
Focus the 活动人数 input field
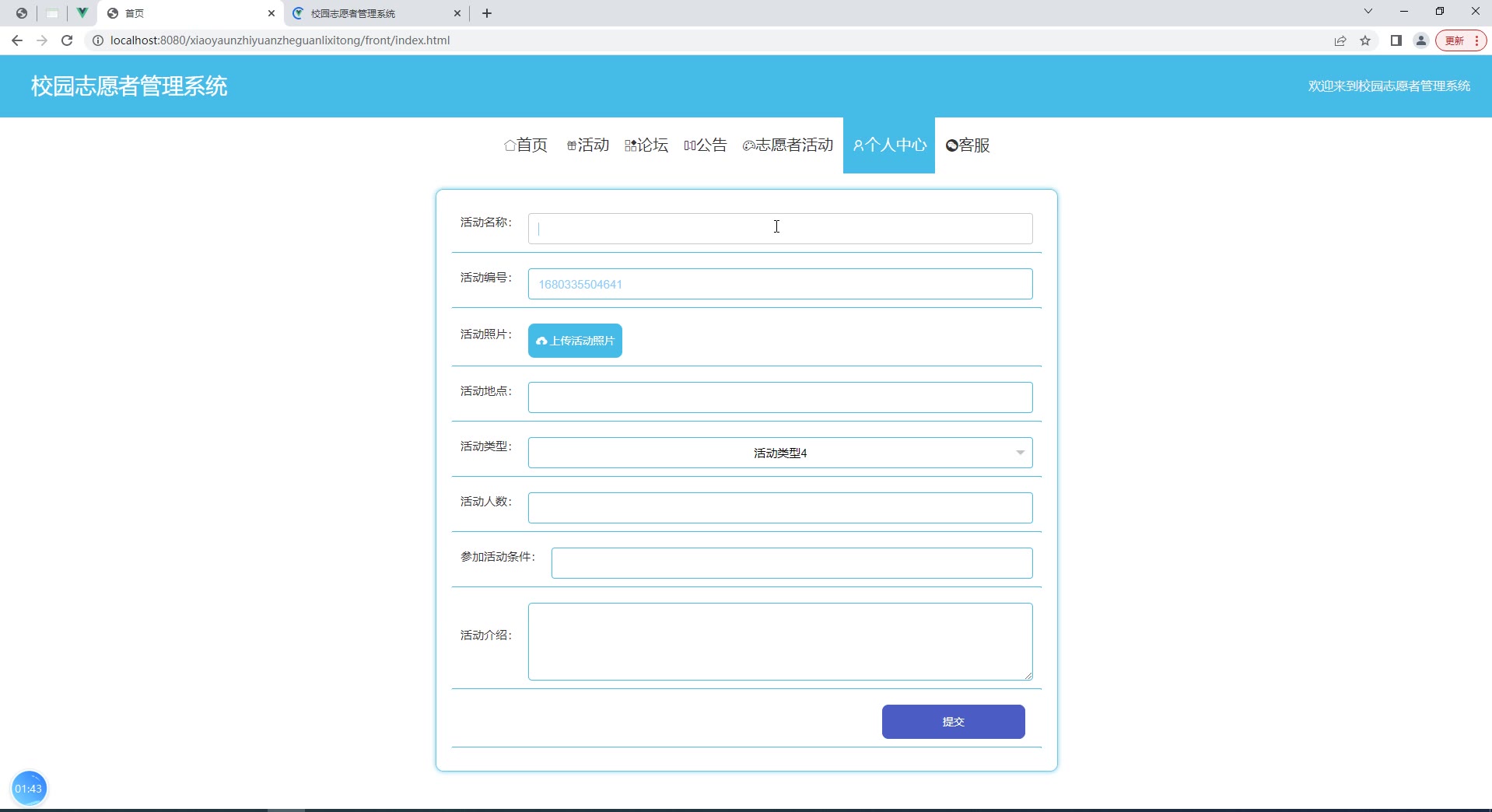point(780,508)
